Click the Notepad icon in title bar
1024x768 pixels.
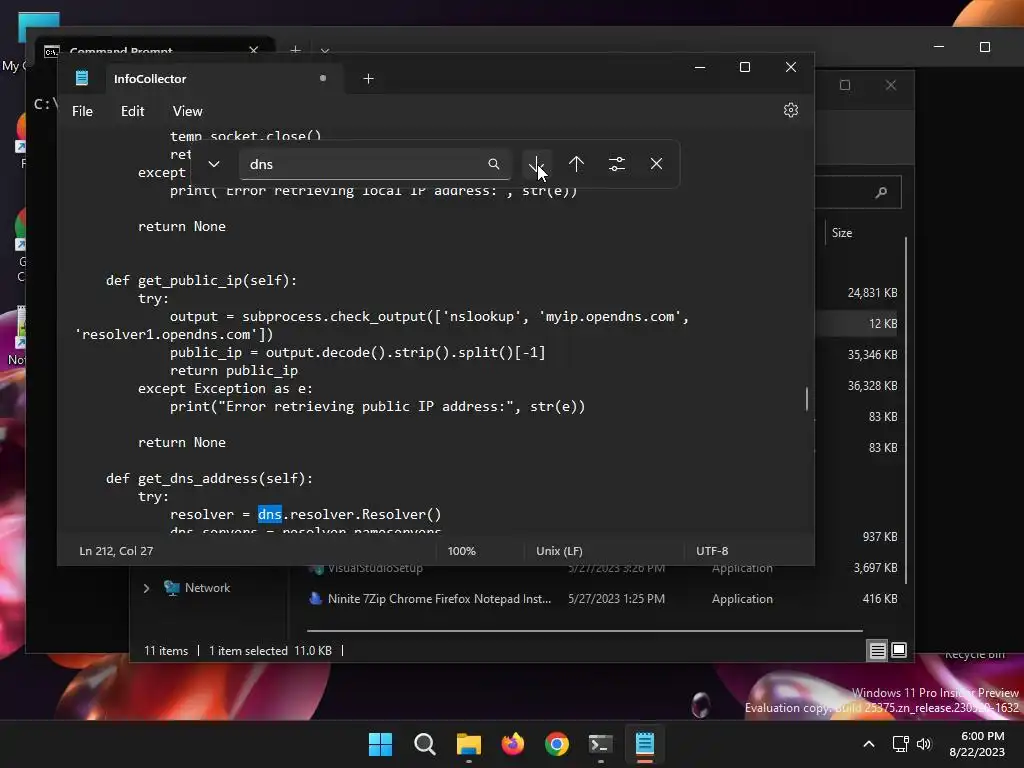(82, 78)
